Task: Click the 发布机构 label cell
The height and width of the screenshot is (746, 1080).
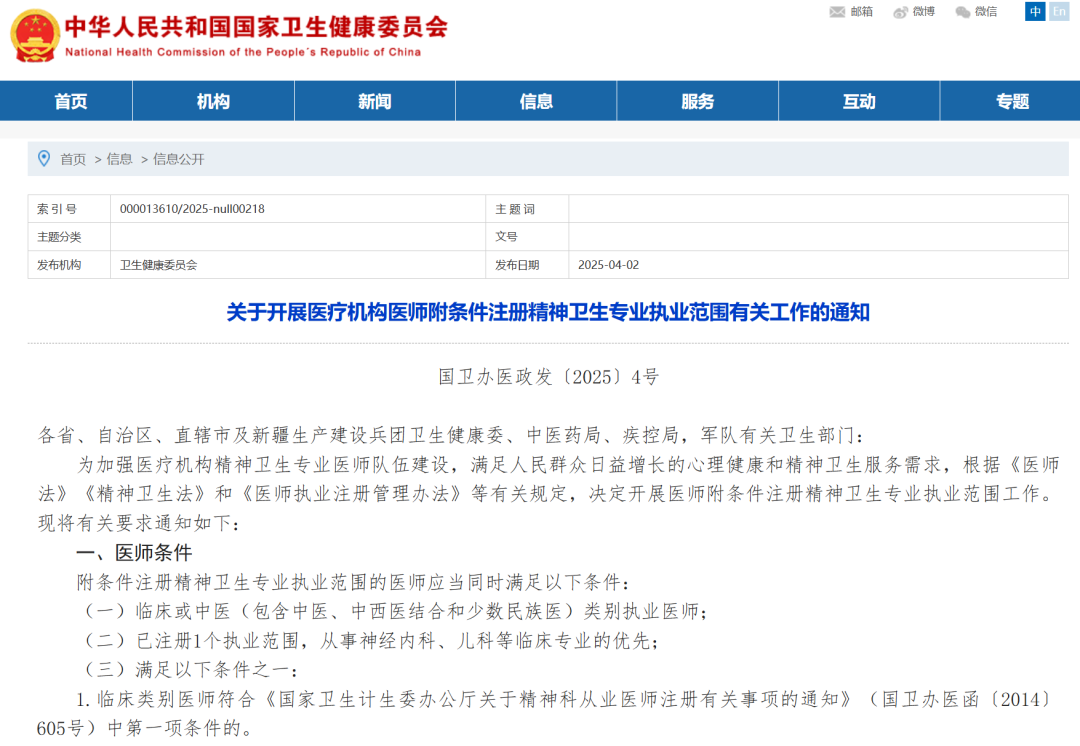Action: tap(69, 265)
